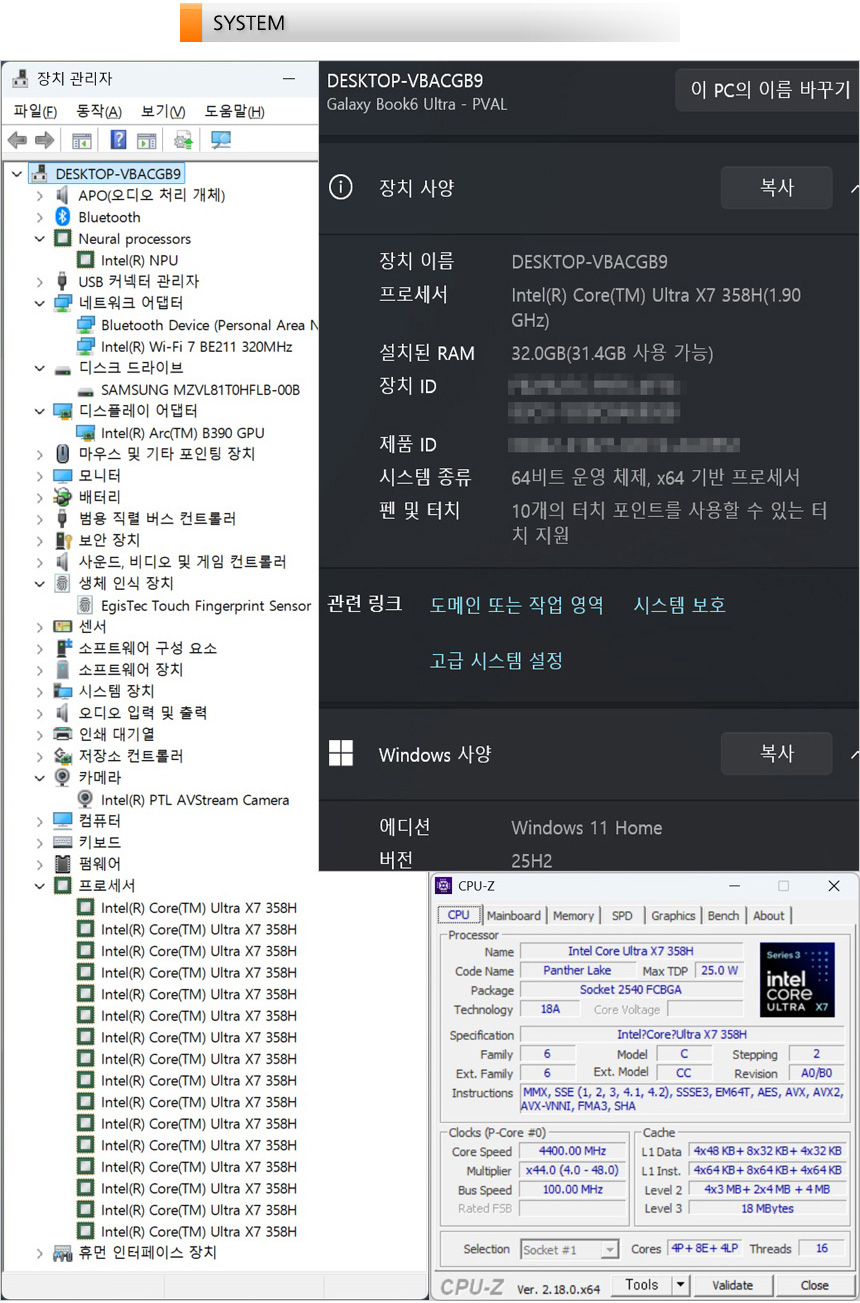Click the Bluetooth icon in device tree

[62, 217]
